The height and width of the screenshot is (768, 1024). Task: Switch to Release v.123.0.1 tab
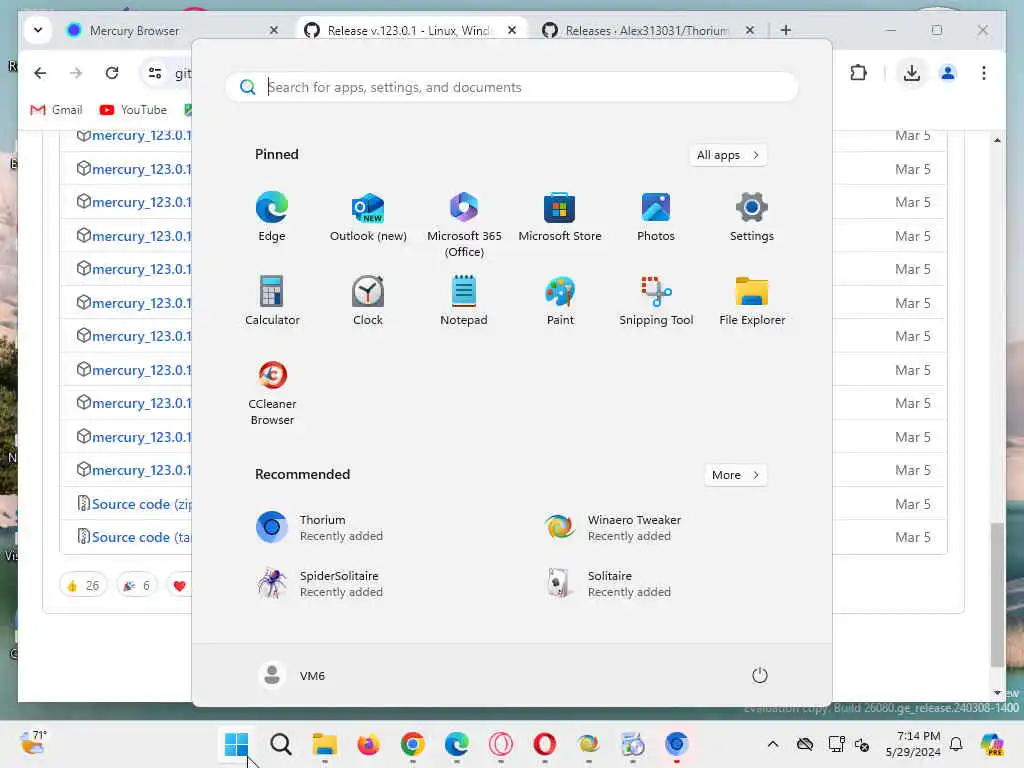[x=410, y=30]
